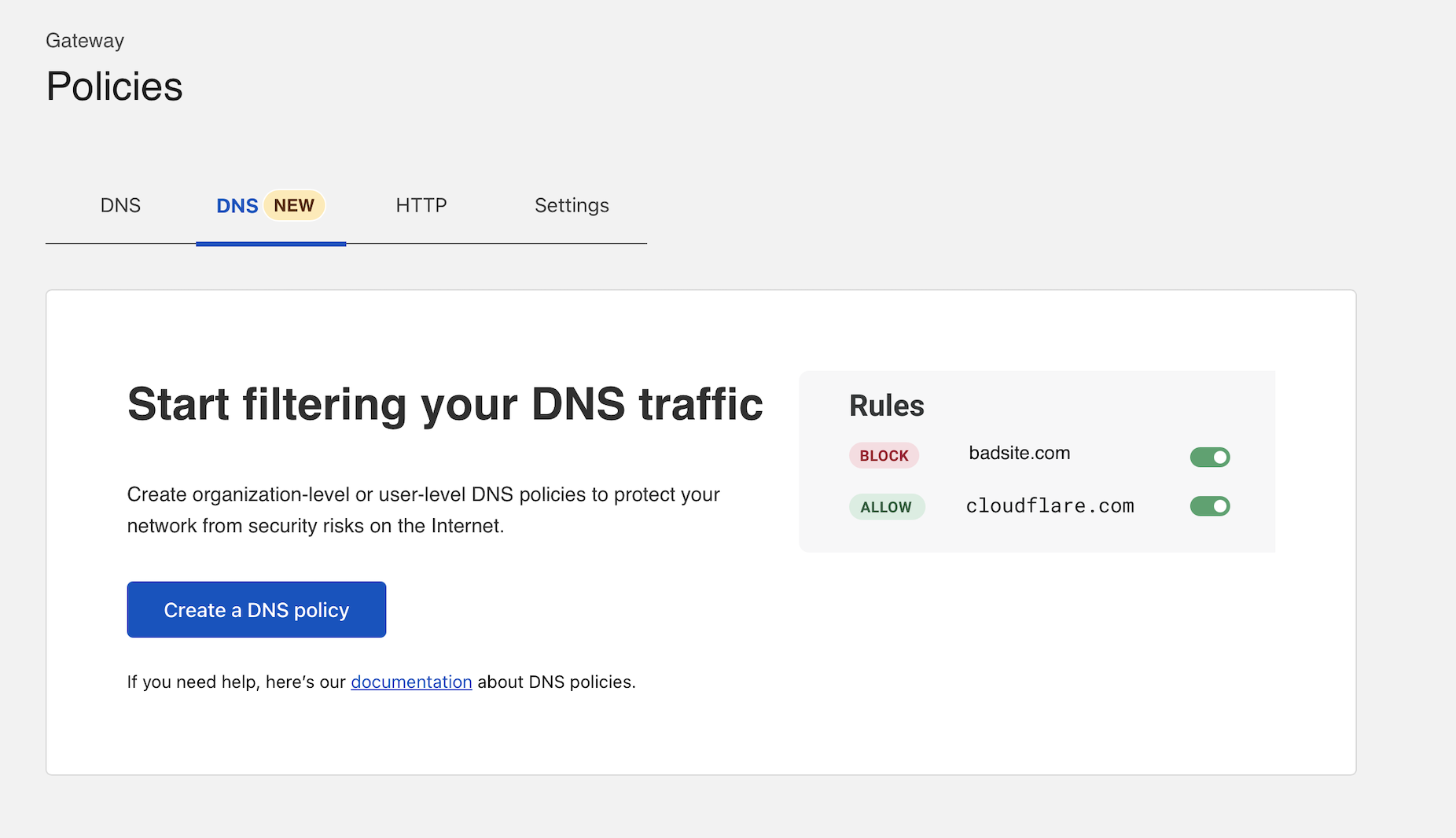Click the 'about DNS policies' text after link
The image size is (1456, 838).
click(x=557, y=682)
